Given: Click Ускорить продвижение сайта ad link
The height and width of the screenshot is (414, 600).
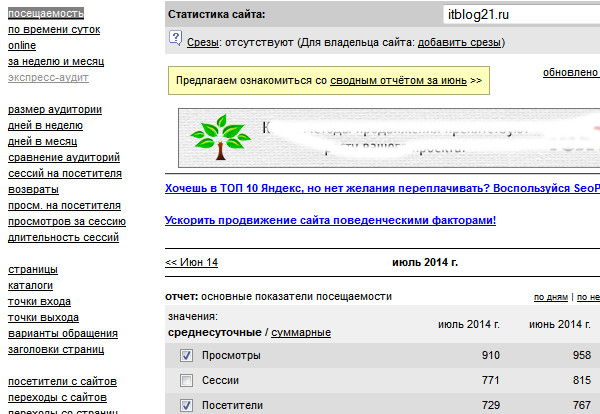Looking at the screenshot, I should tap(330, 220).
